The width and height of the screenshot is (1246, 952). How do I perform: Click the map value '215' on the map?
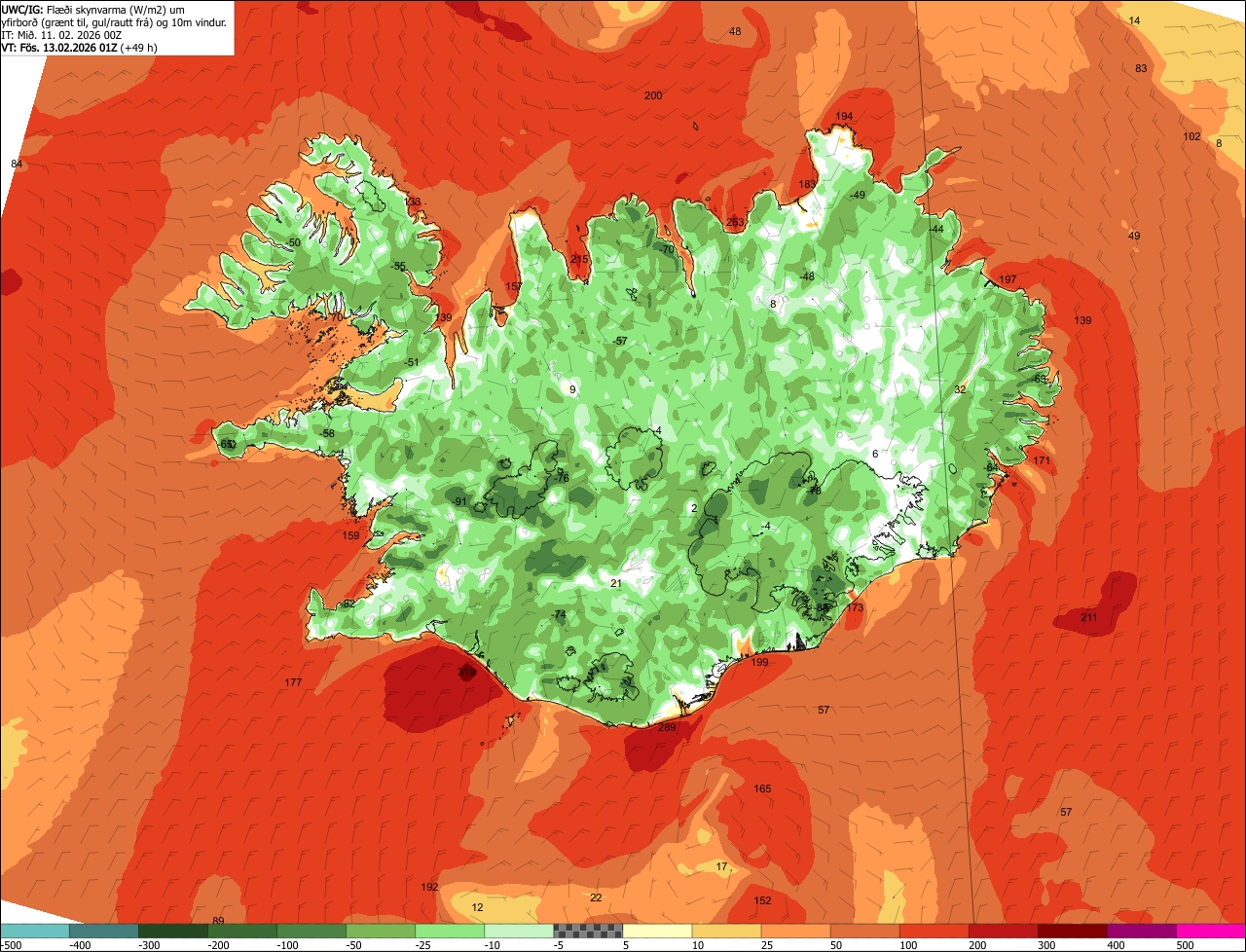[579, 259]
